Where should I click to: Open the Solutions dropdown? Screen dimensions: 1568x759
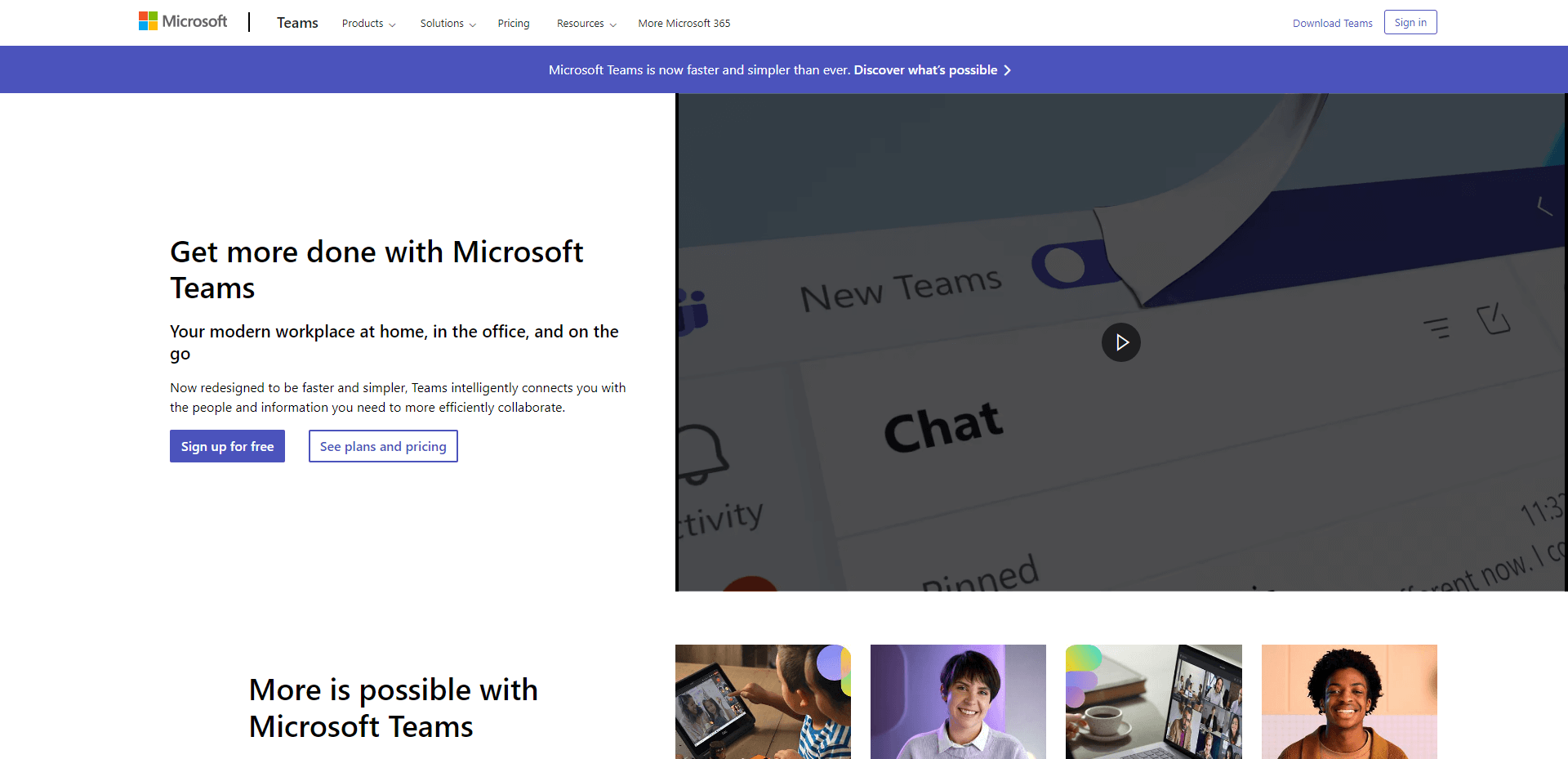coord(448,24)
